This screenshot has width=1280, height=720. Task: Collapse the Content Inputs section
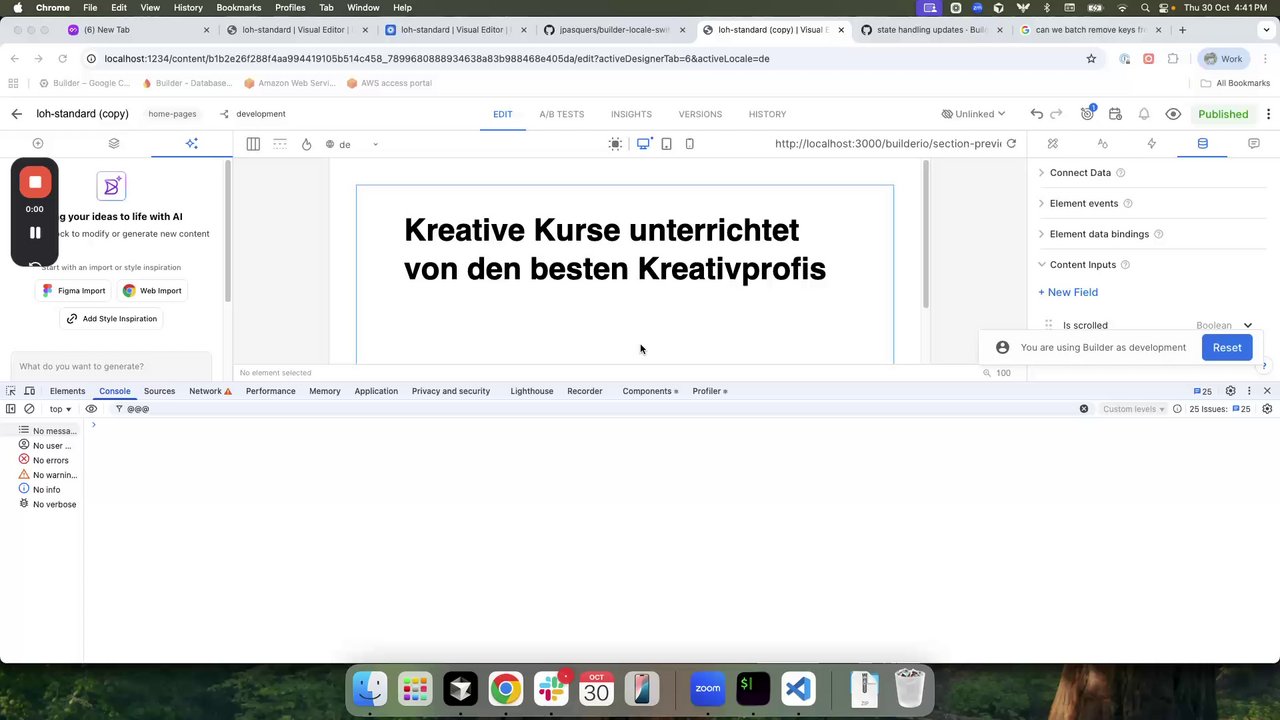tap(1082, 265)
